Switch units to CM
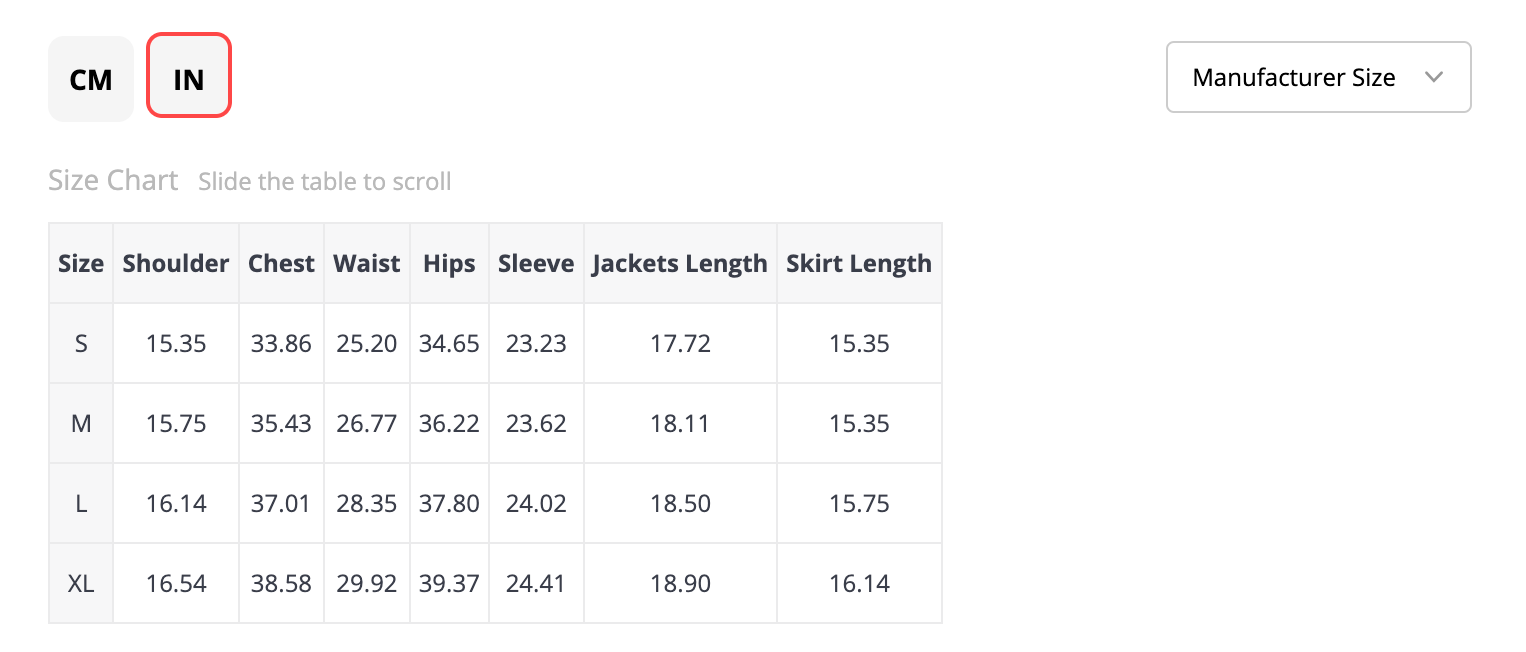This screenshot has height=652, width=1526. tap(91, 79)
